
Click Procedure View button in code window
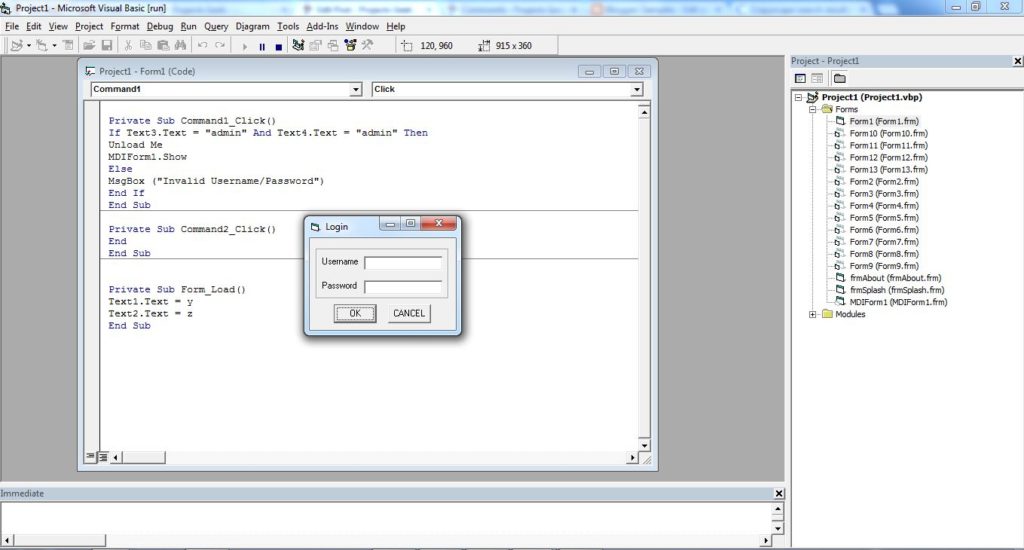tap(91, 457)
